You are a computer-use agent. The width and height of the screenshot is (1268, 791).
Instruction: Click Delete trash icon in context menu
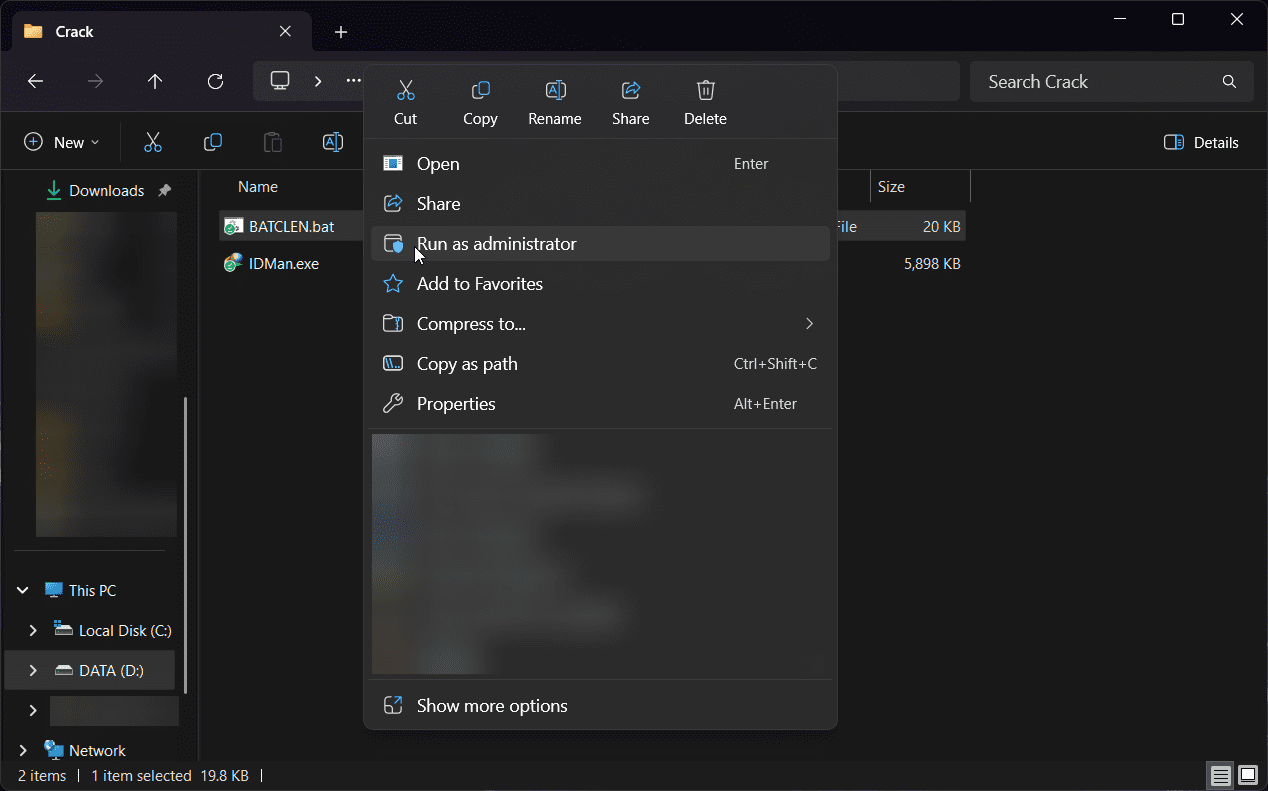[x=705, y=91]
